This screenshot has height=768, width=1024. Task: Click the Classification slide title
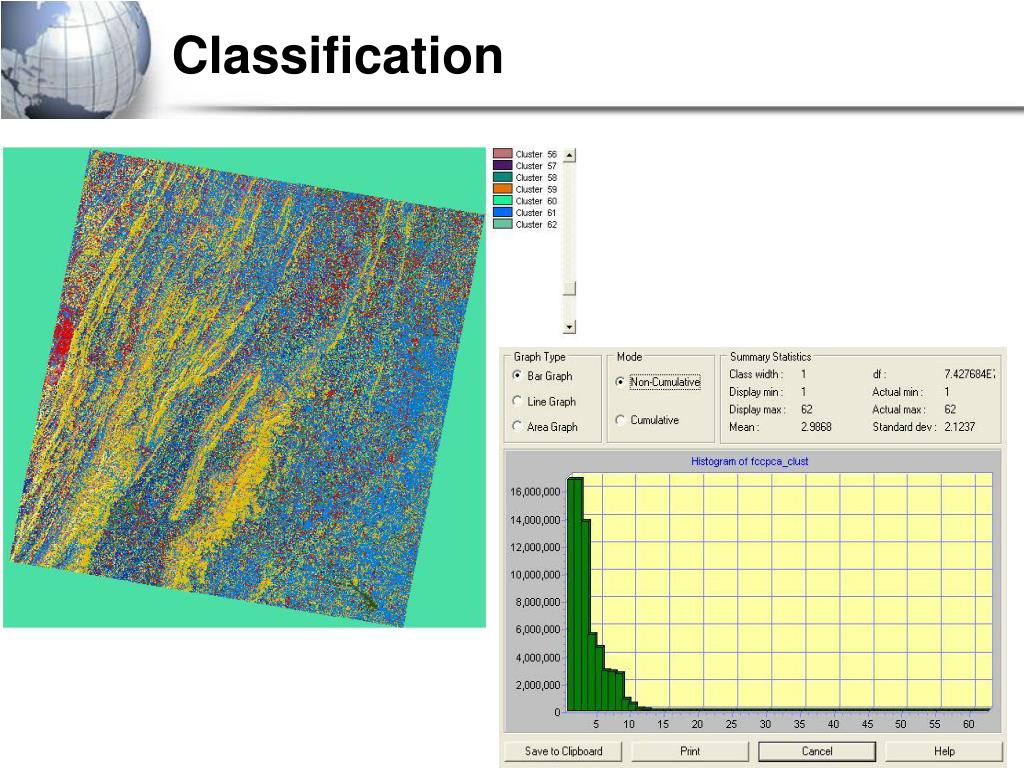coord(338,56)
